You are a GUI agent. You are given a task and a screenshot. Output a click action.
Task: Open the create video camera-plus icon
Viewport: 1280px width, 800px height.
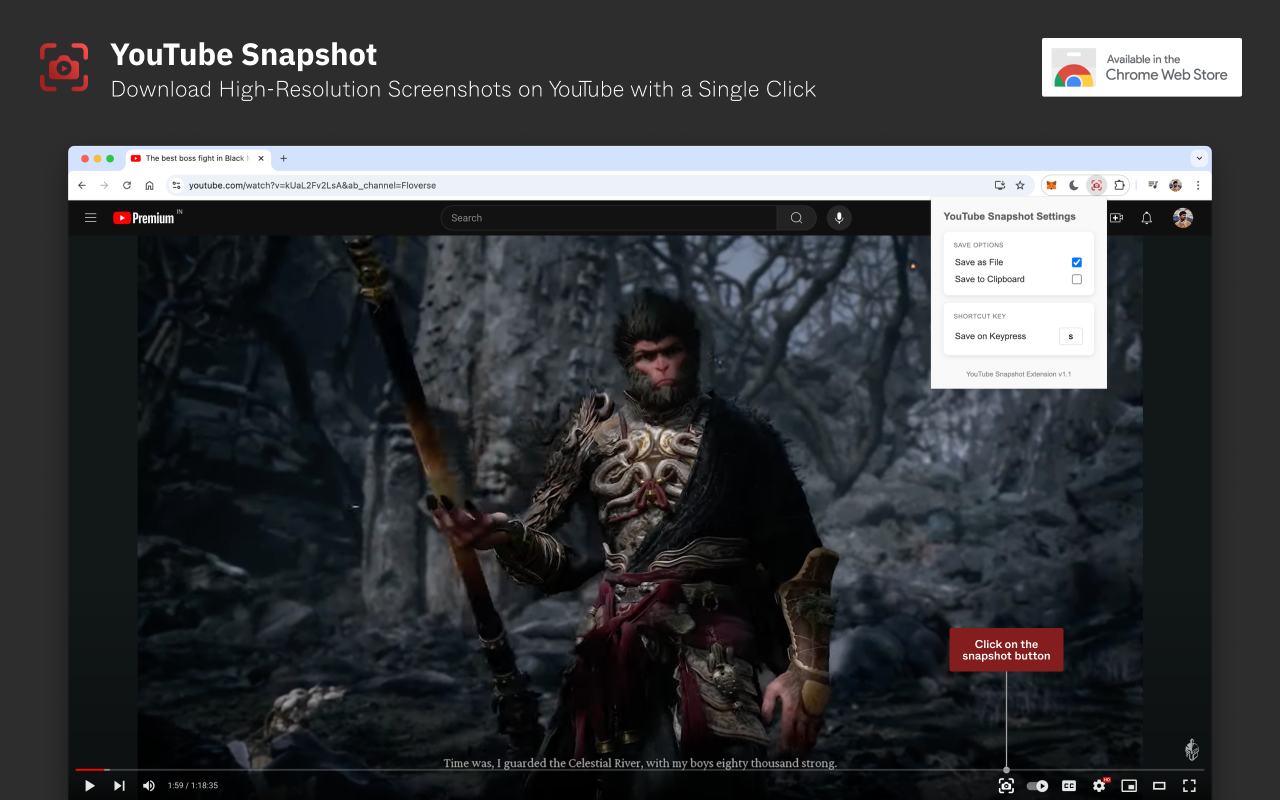coord(1117,218)
